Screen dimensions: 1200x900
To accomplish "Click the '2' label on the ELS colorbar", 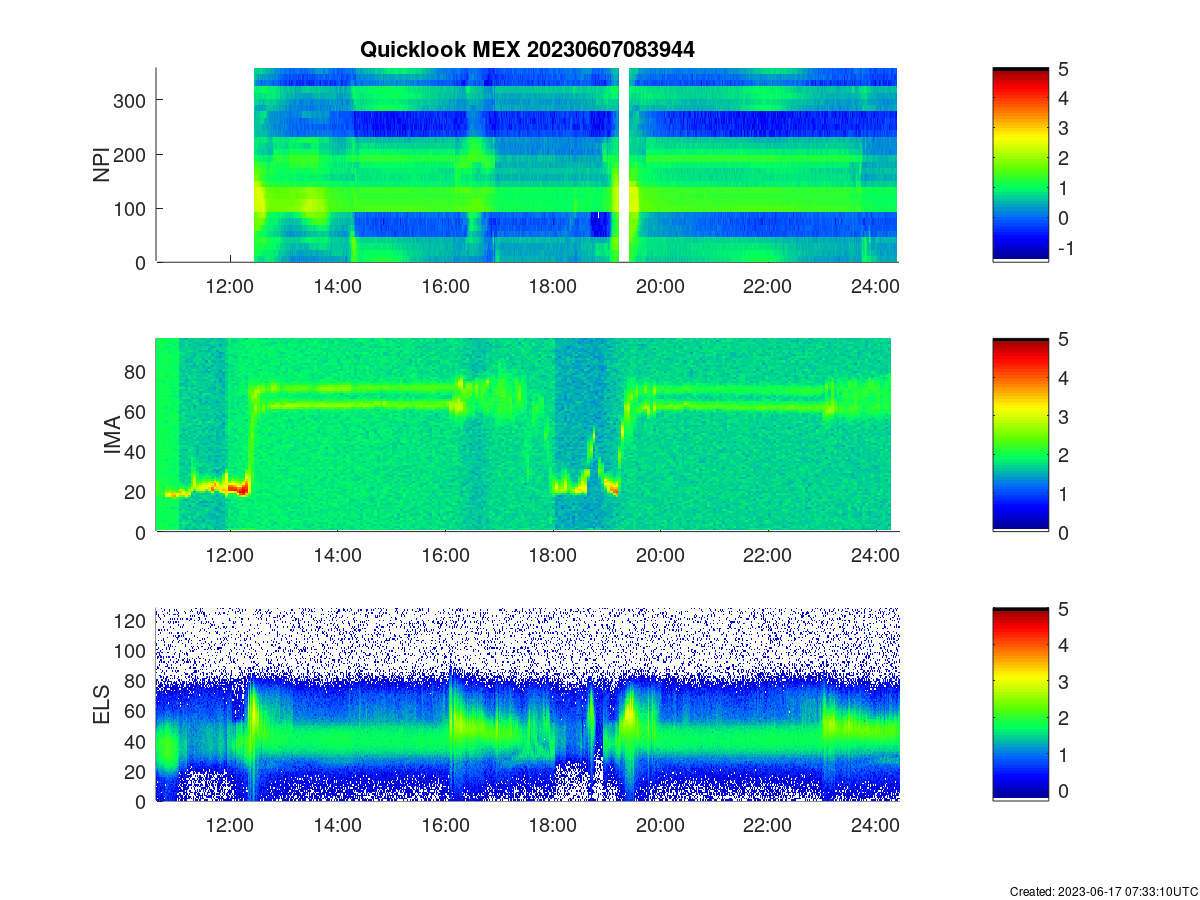I will pos(1062,719).
